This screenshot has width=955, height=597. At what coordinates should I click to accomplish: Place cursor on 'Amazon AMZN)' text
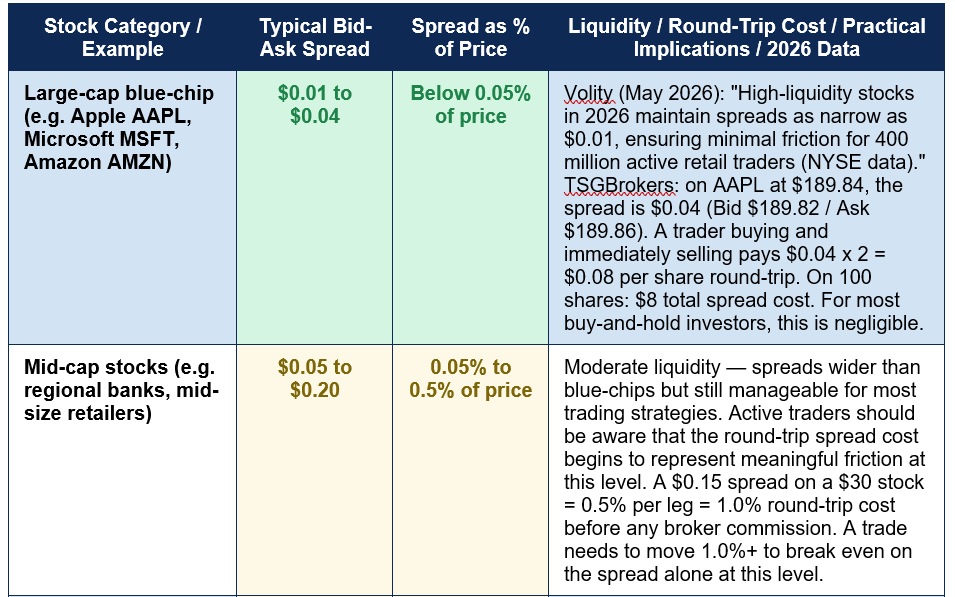tap(97, 162)
